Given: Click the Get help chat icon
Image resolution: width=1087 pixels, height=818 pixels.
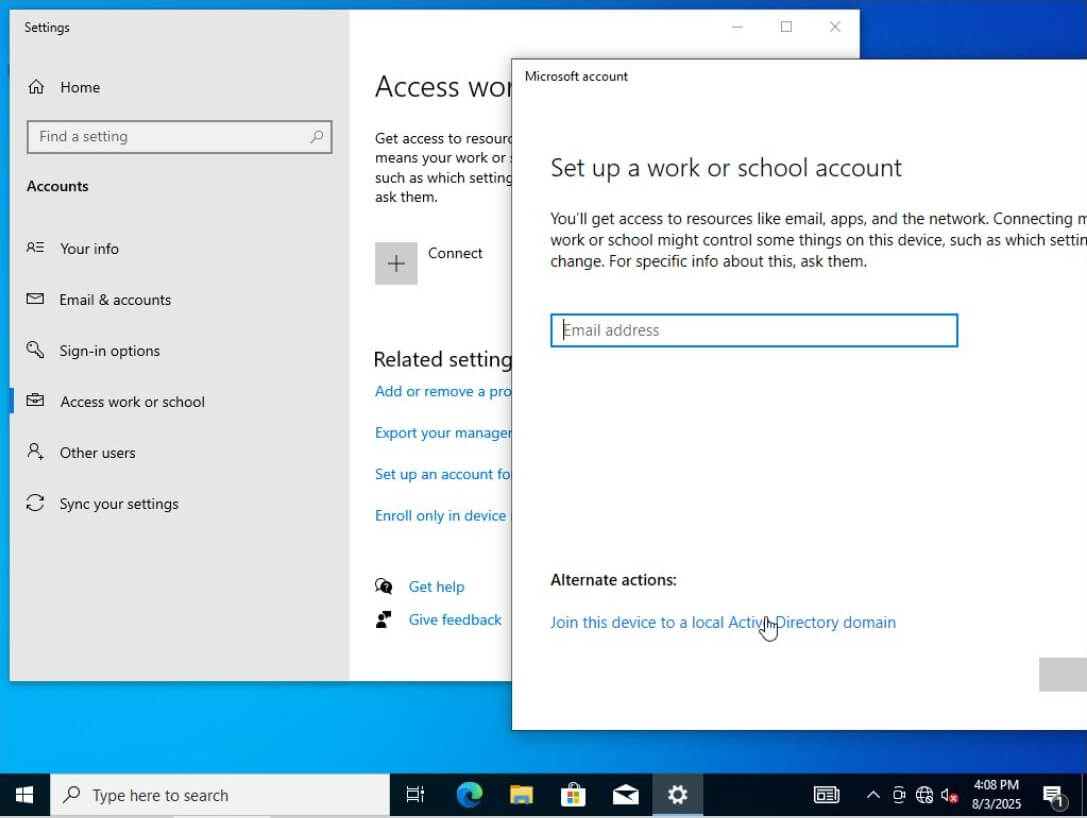Looking at the screenshot, I should [x=383, y=586].
